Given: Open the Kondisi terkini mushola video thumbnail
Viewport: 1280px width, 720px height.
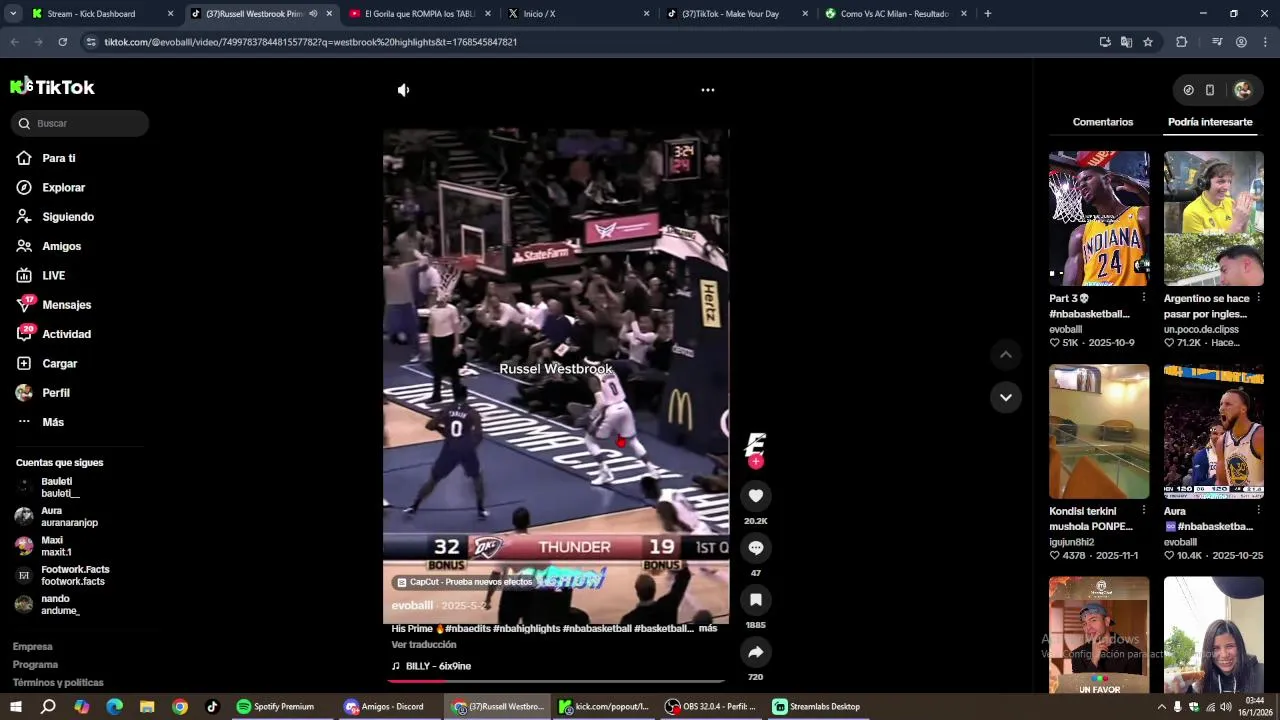Looking at the screenshot, I should click(1099, 431).
